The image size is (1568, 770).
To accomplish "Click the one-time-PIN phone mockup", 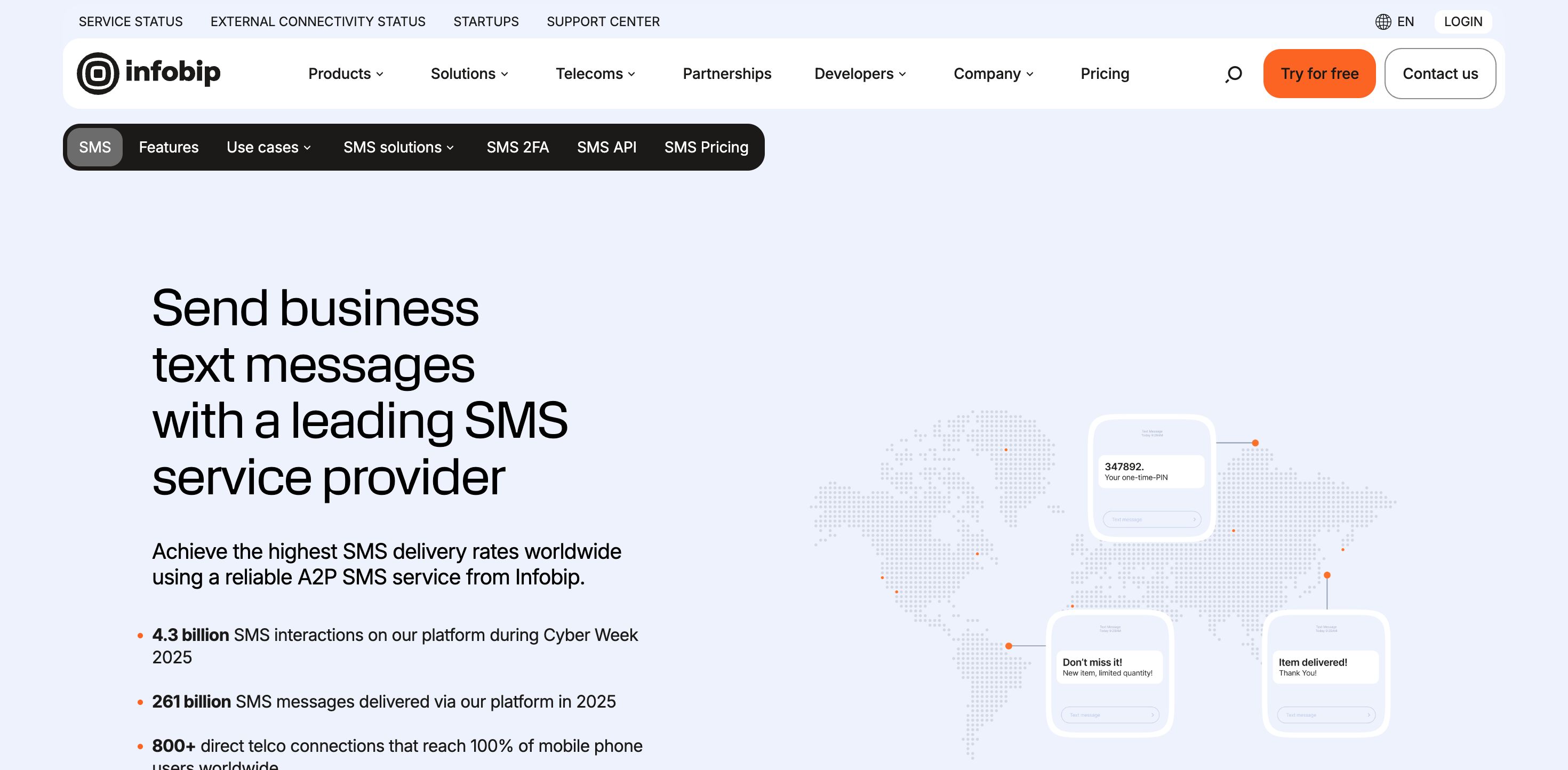I will [x=1151, y=477].
